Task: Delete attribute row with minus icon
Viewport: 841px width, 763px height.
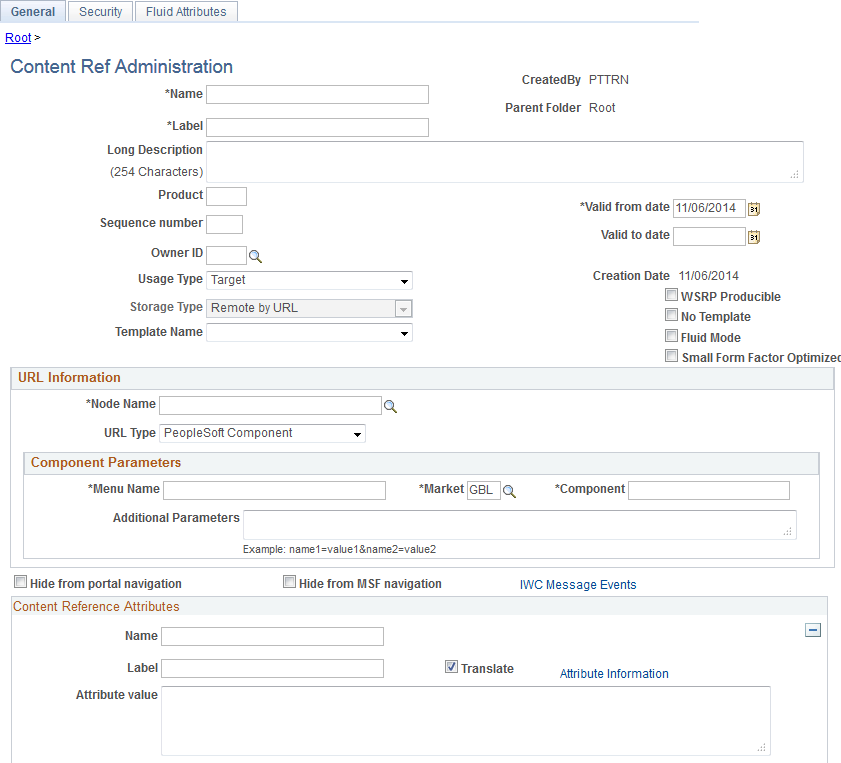Action: (x=813, y=631)
